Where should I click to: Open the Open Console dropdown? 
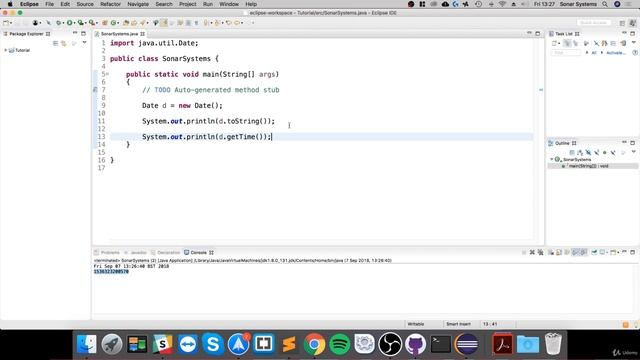click(618, 253)
